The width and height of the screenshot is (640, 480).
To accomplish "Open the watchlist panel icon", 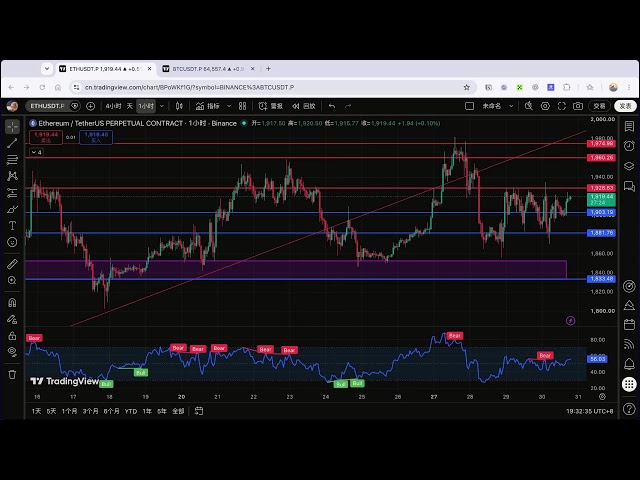I will click(629, 127).
